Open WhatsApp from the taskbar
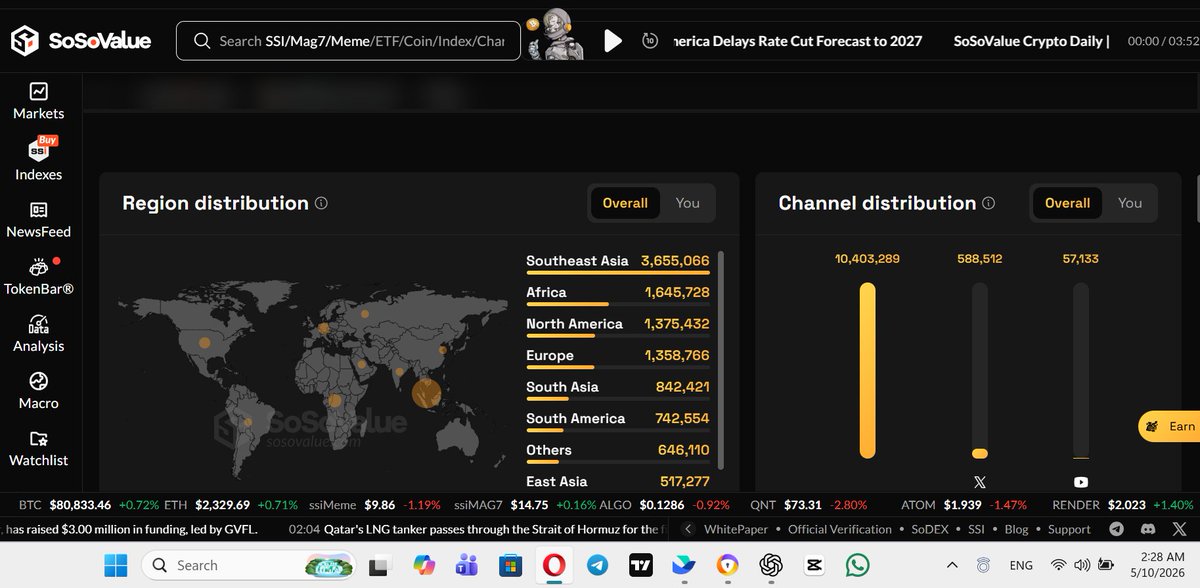1200x588 pixels. pyautogui.click(x=857, y=566)
